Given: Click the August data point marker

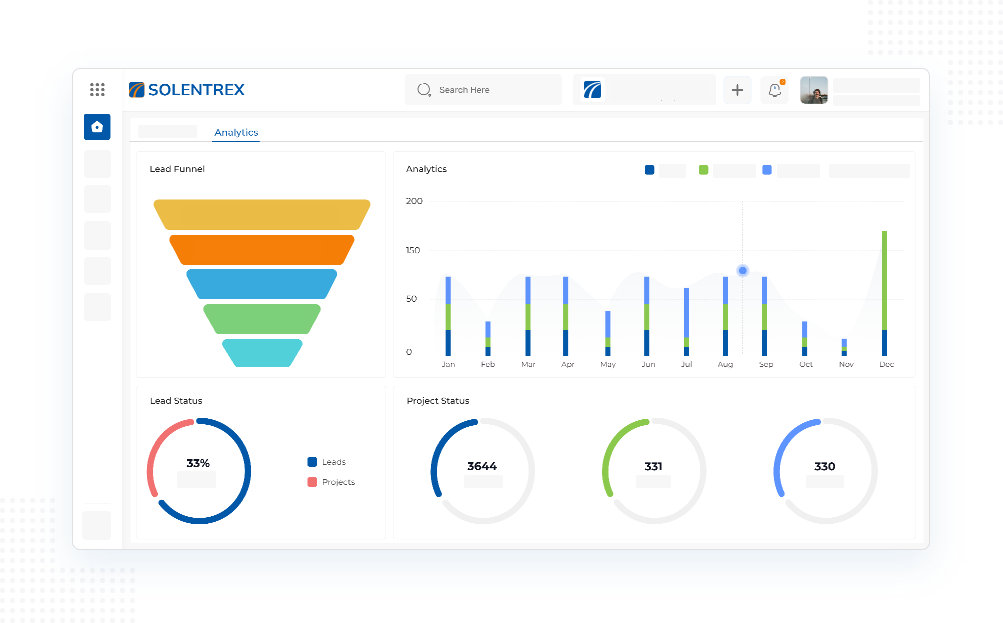Looking at the screenshot, I should pyautogui.click(x=743, y=270).
